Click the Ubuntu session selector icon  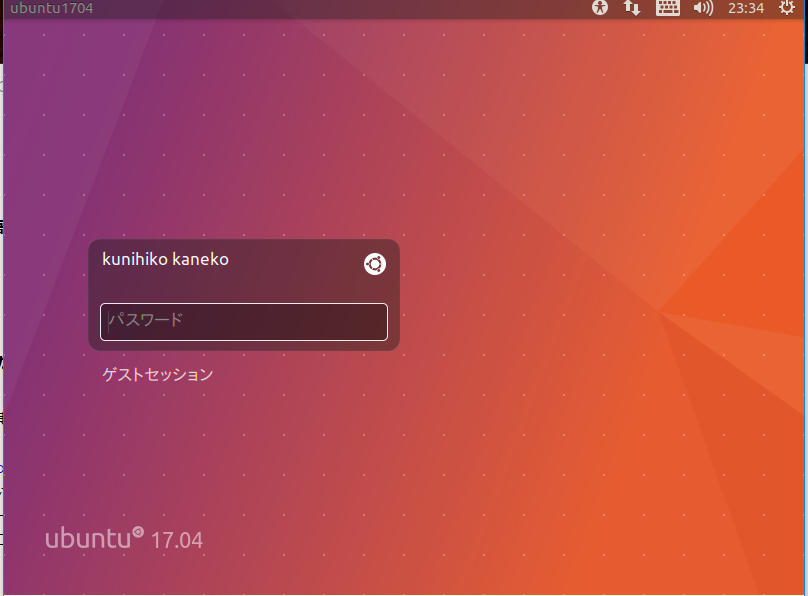click(x=375, y=264)
